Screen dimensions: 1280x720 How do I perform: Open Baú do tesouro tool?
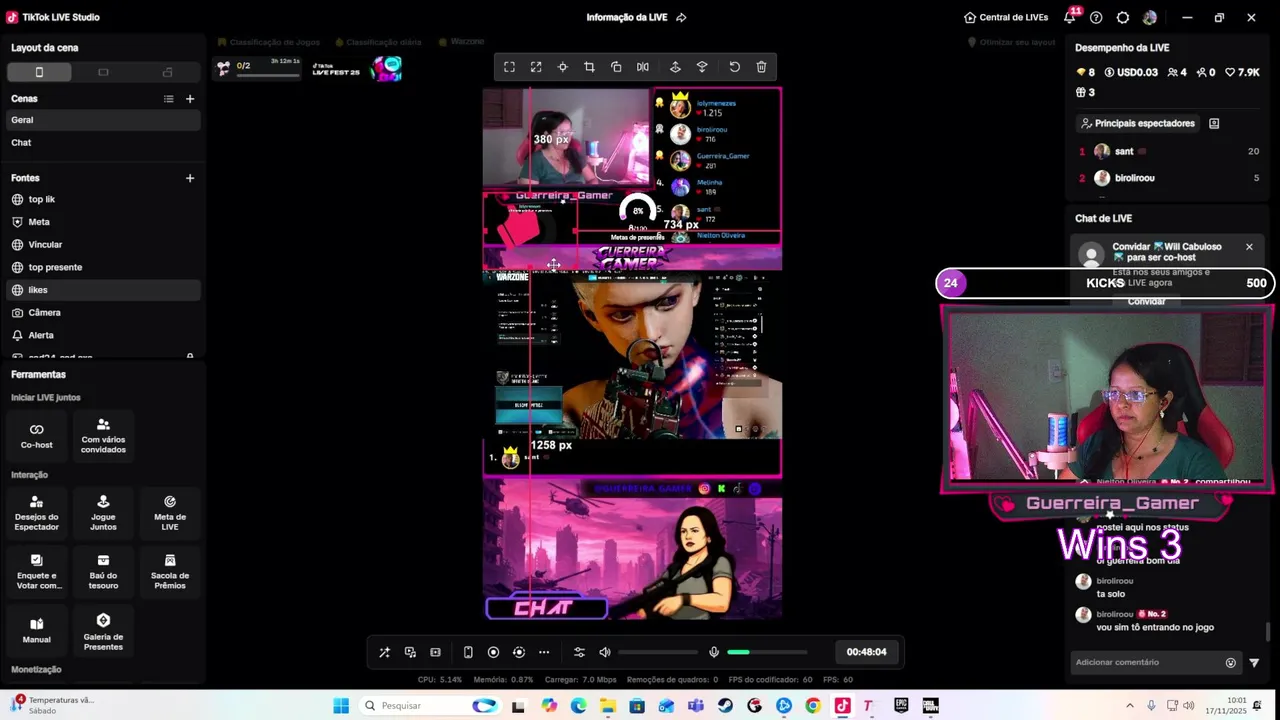pos(103,572)
